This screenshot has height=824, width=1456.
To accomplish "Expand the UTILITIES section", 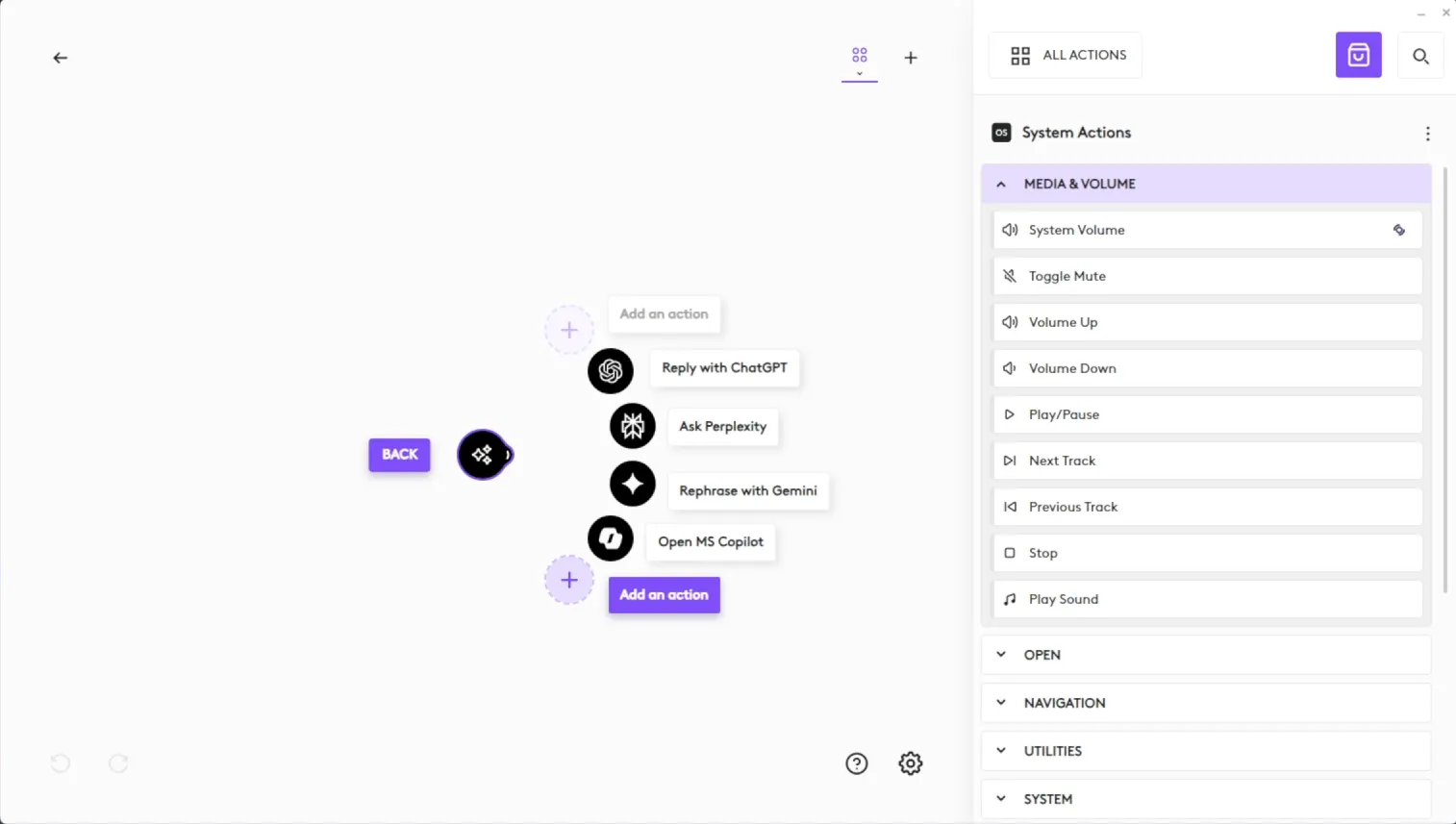I will (1206, 751).
